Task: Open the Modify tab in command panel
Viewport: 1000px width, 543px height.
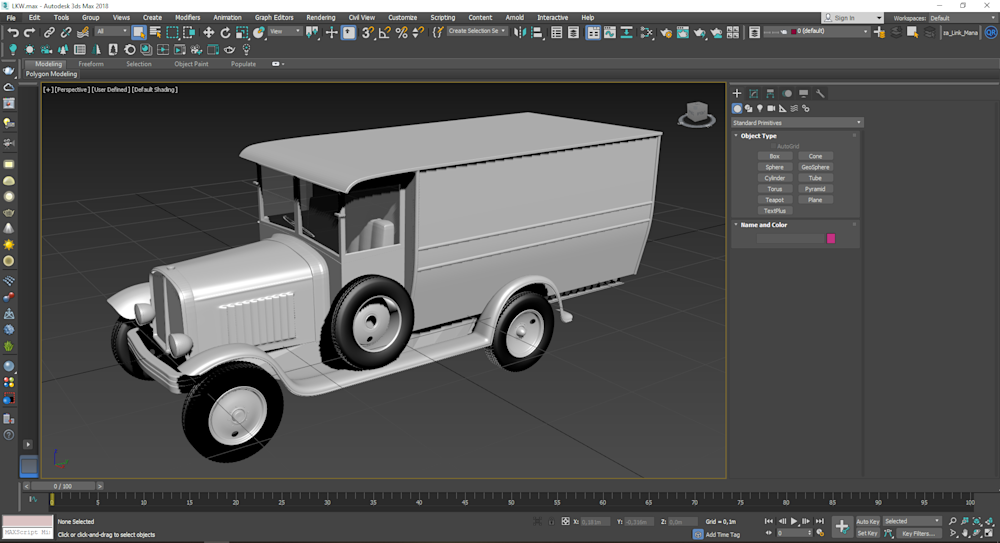Action: [x=754, y=94]
